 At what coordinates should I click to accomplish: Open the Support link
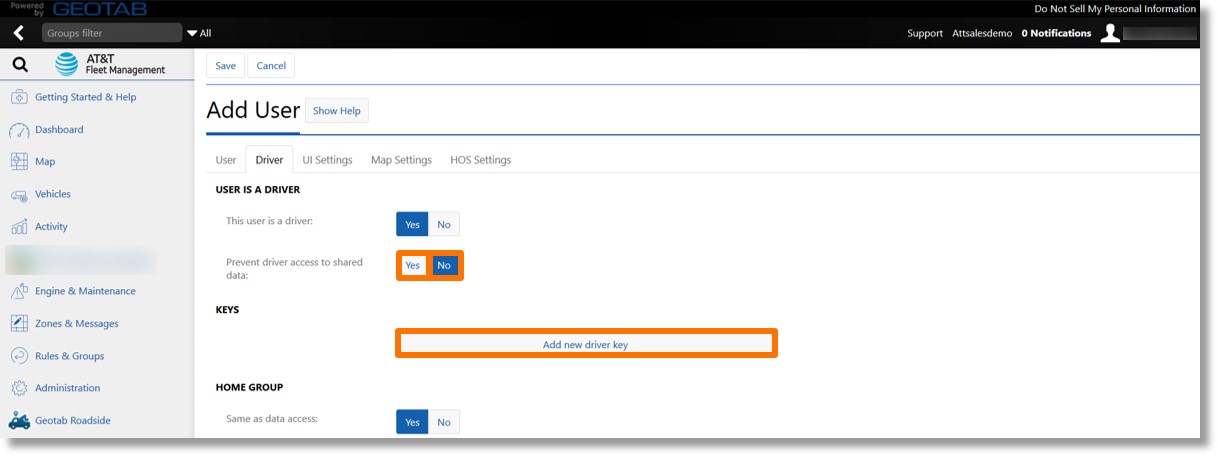tap(925, 33)
